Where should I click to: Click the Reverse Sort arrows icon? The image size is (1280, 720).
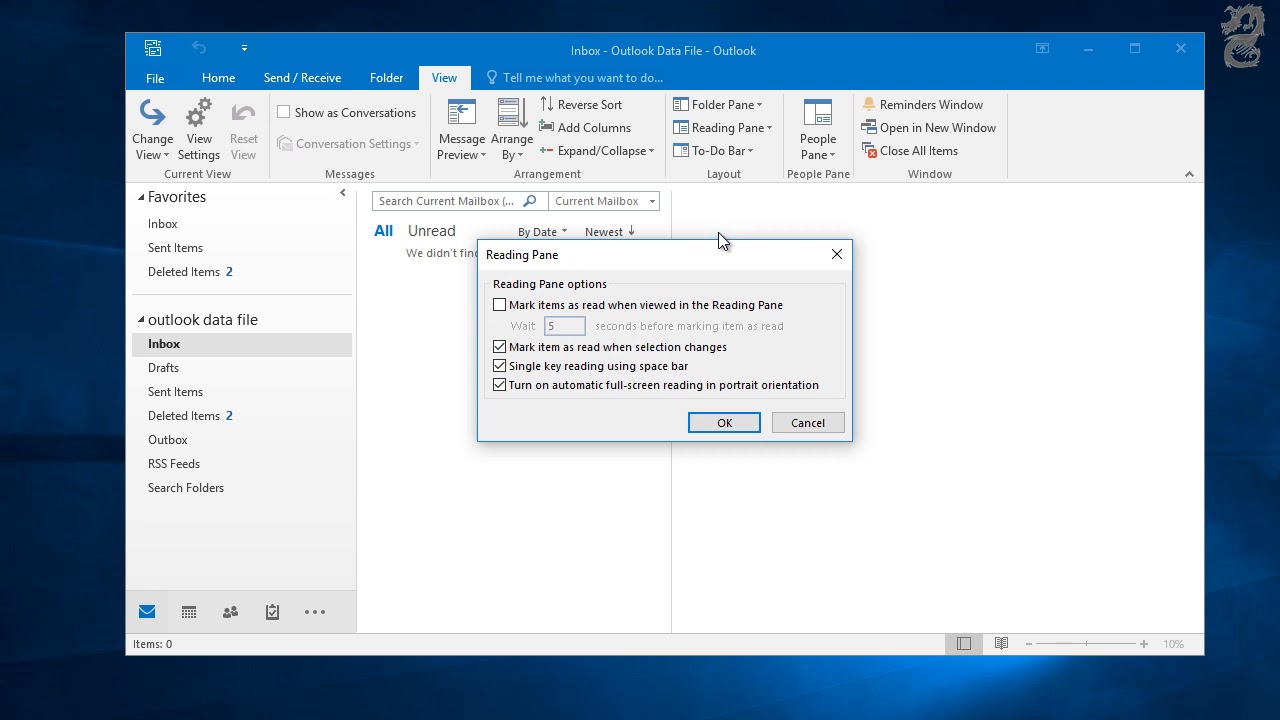click(547, 104)
